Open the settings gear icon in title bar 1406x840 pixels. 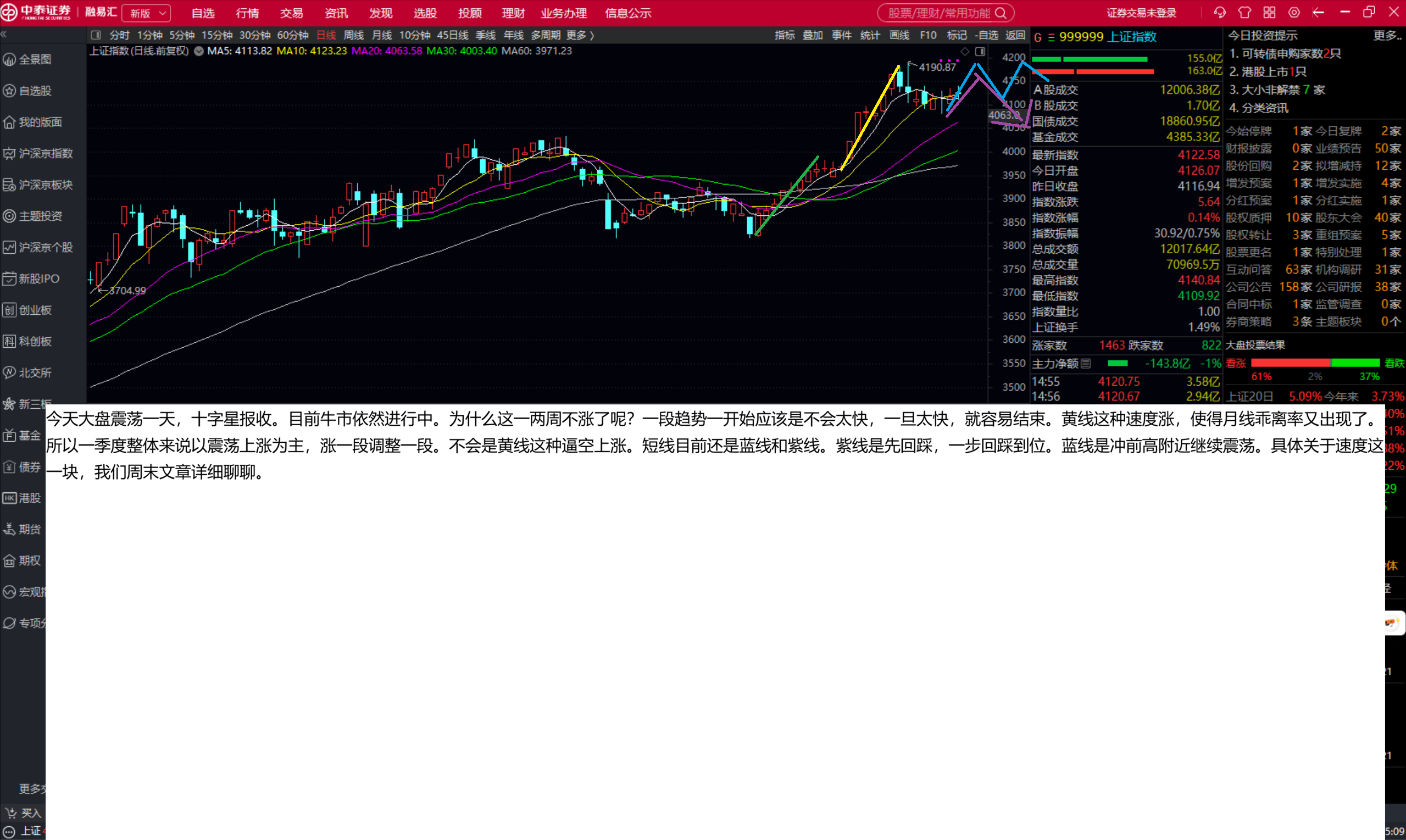click(1294, 13)
